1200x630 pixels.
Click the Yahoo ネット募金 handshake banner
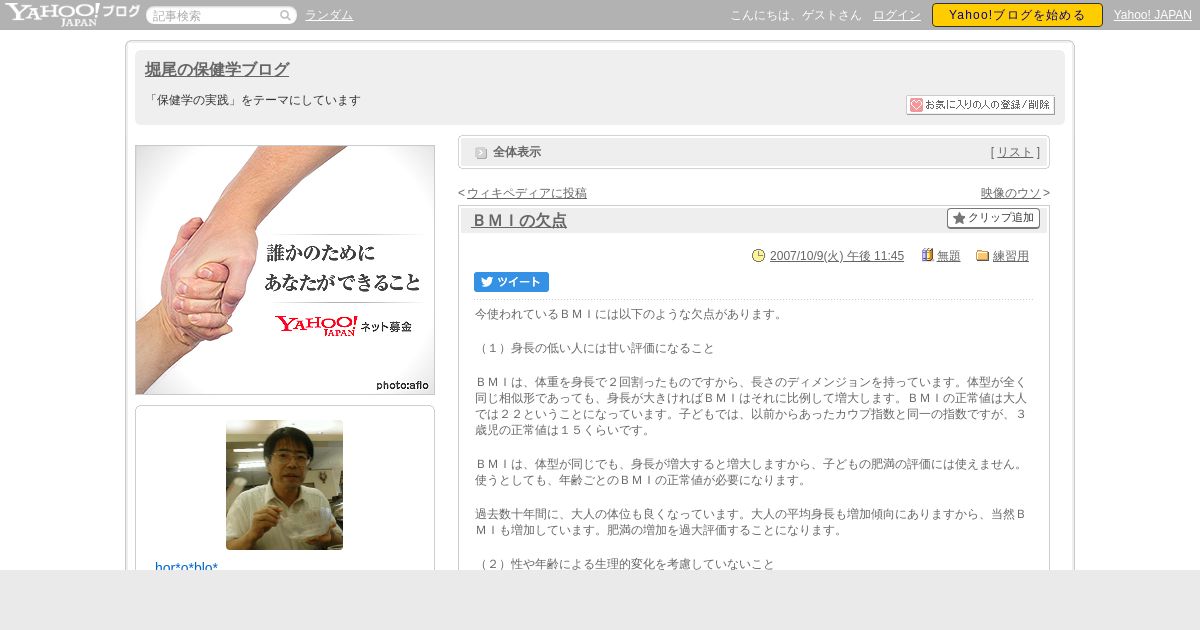(285, 270)
